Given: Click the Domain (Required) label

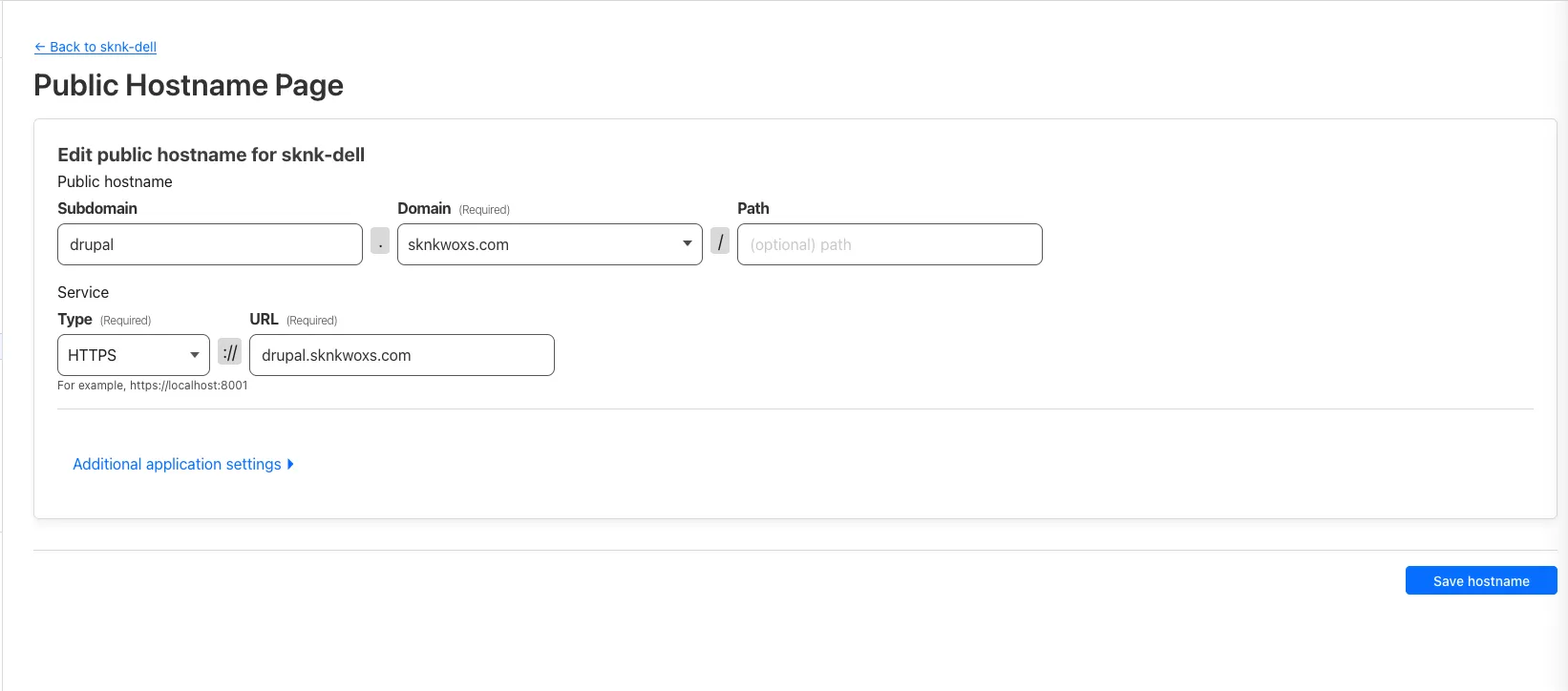Looking at the screenshot, I should (453, 209).
